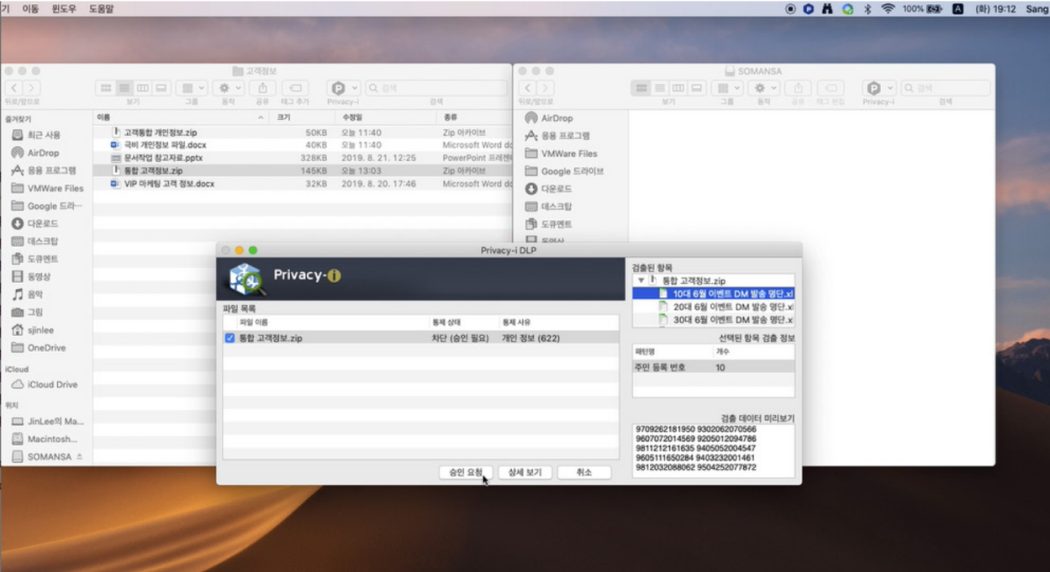Collapse the 통합 고객정보.zip tree in detected items
This screenshot has height=572, width=1050.
641,281
